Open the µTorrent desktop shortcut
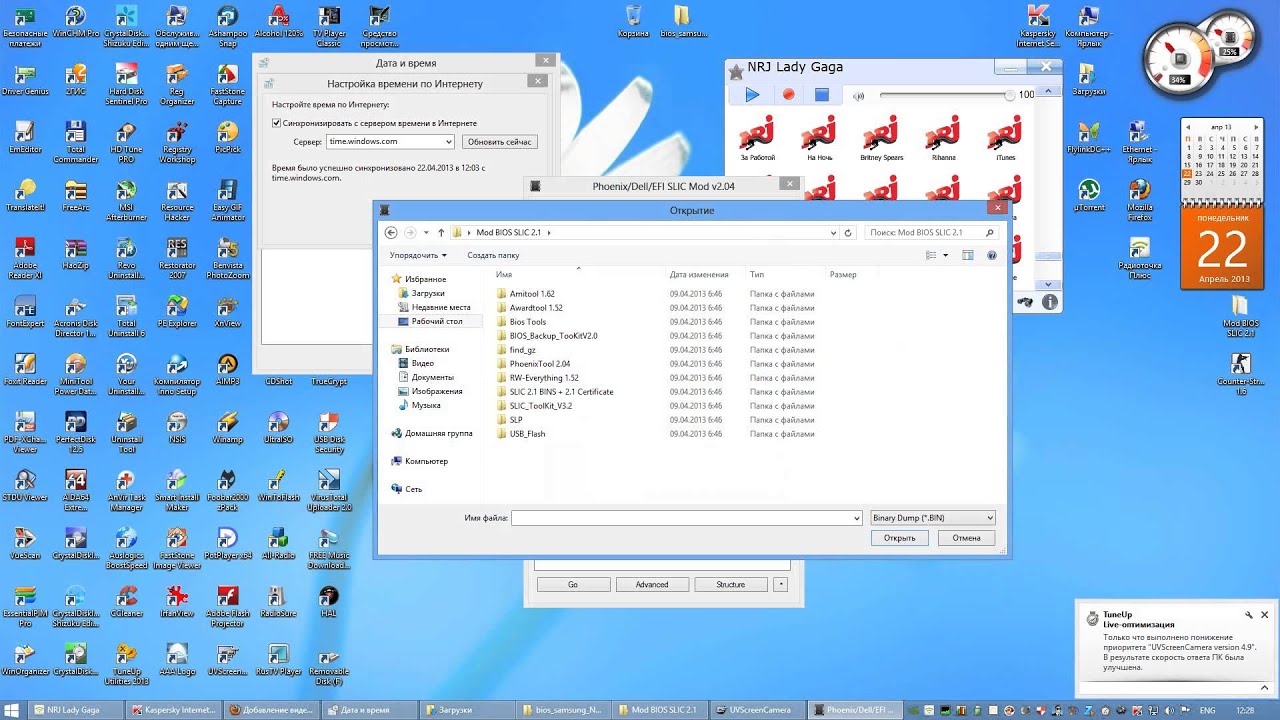Screen dimensions: 1280x720 (x=1088, y=195)
